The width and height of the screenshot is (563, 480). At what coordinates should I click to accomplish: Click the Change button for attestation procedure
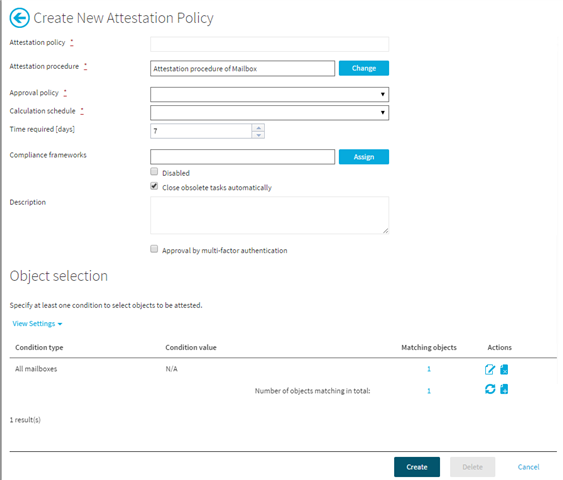[x=364, y=68]
